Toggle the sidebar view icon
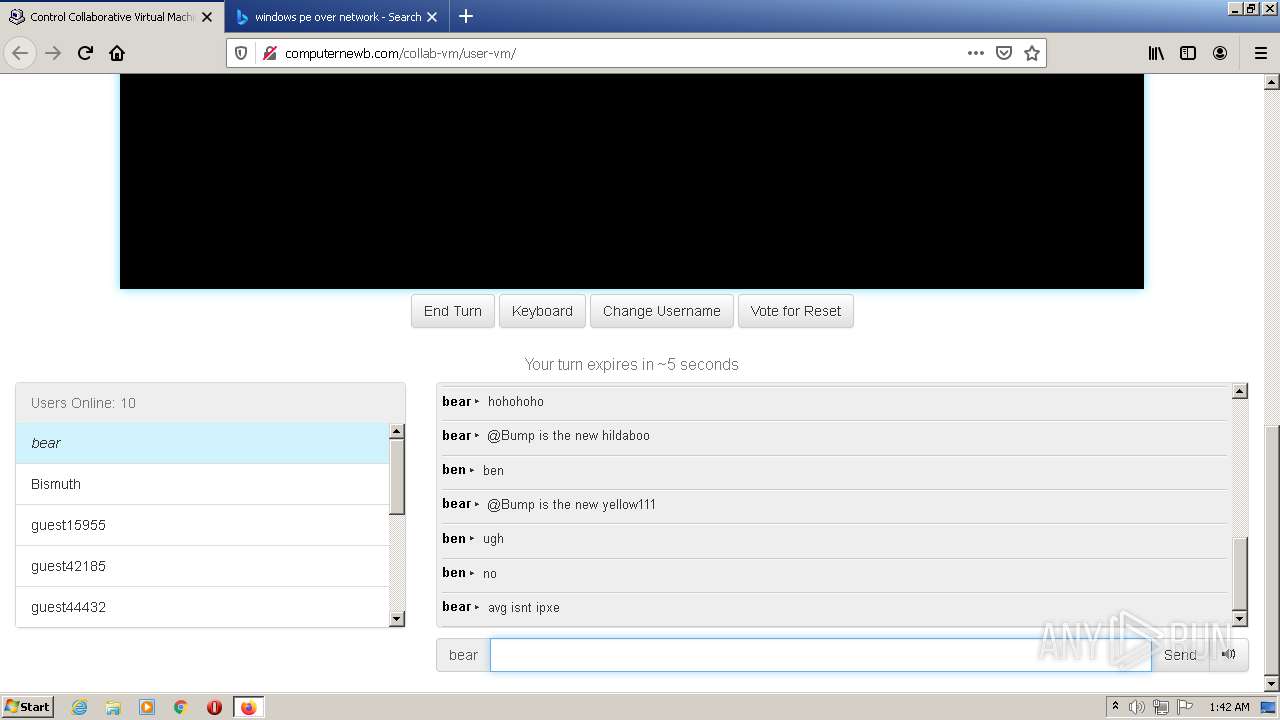 pyautogui.click(x=1188, y=53)
